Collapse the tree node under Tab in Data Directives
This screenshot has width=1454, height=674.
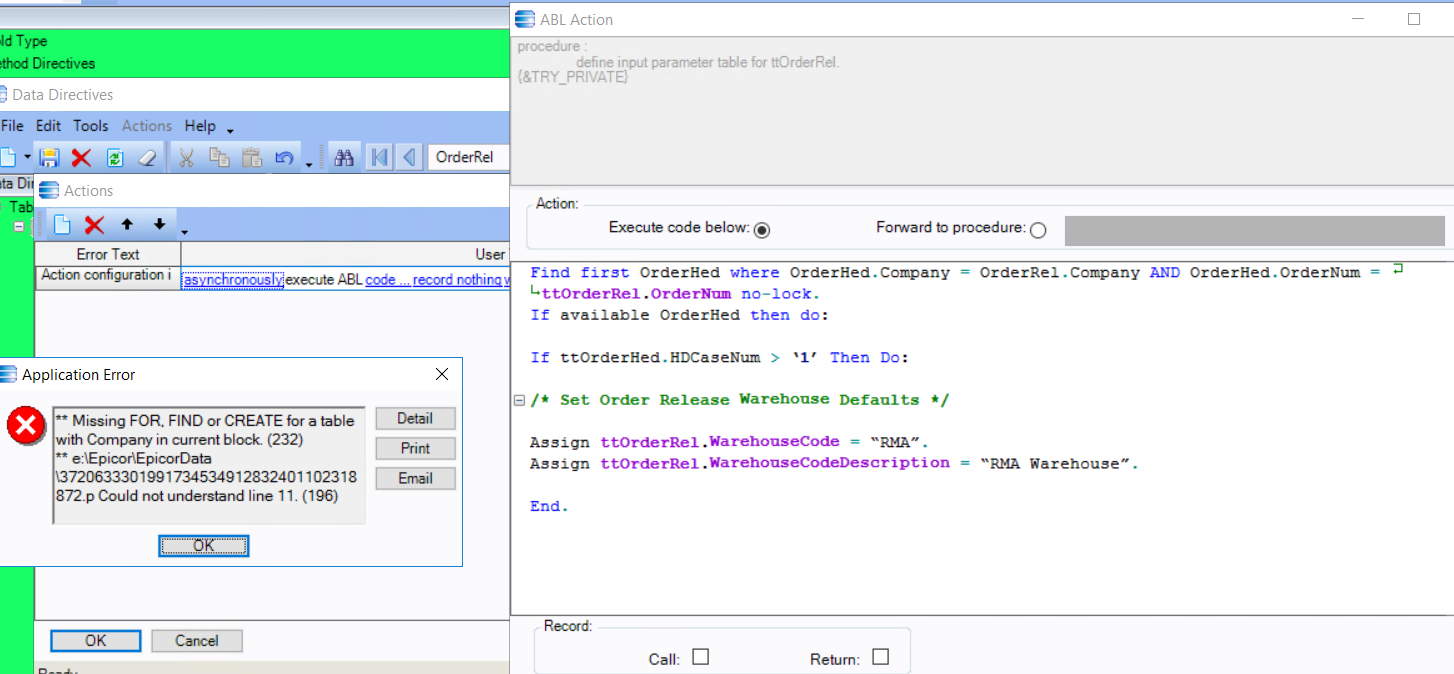click(x=20, y=227)
